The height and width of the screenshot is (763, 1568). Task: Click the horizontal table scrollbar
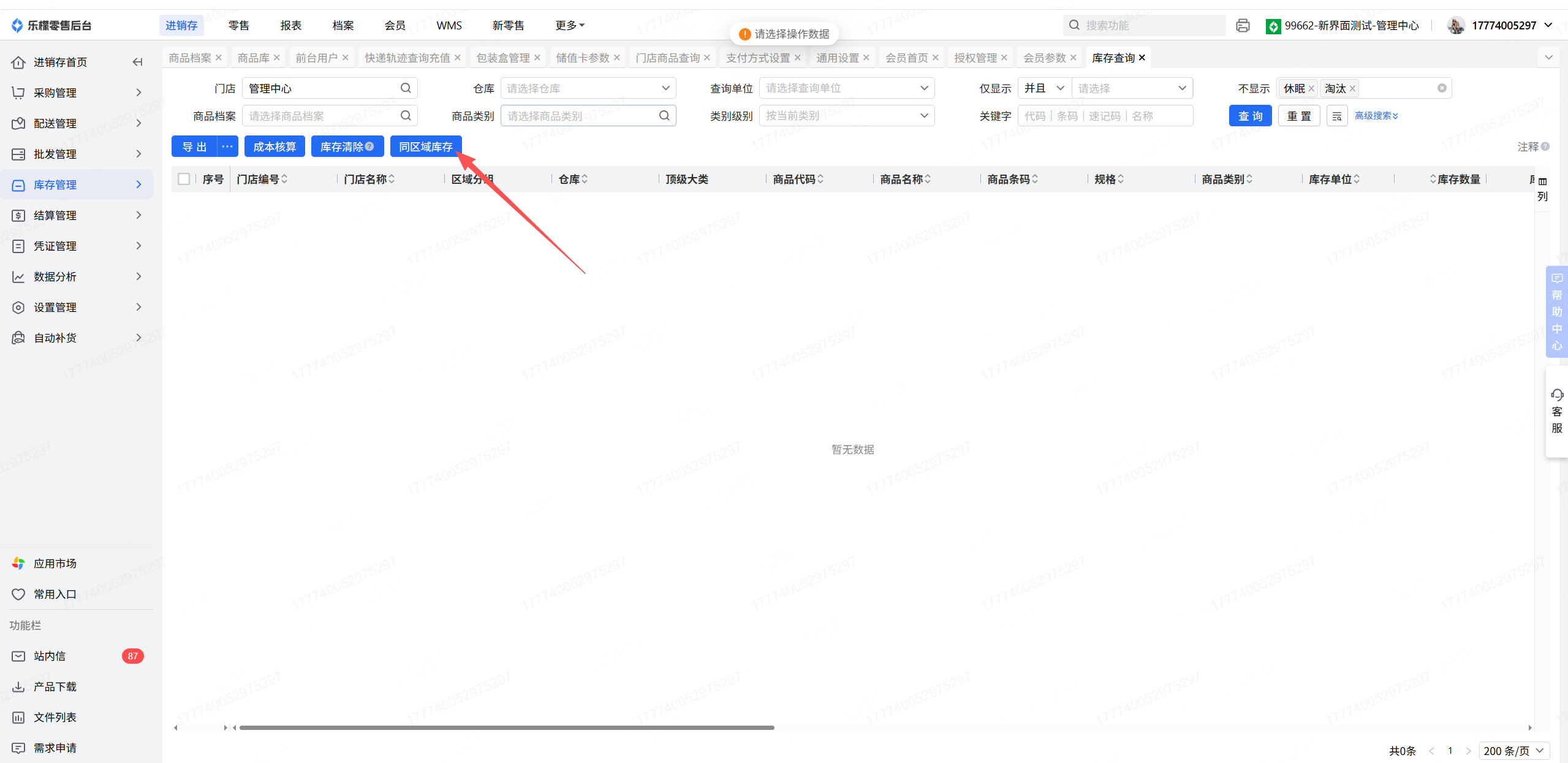tap(507, 727)
